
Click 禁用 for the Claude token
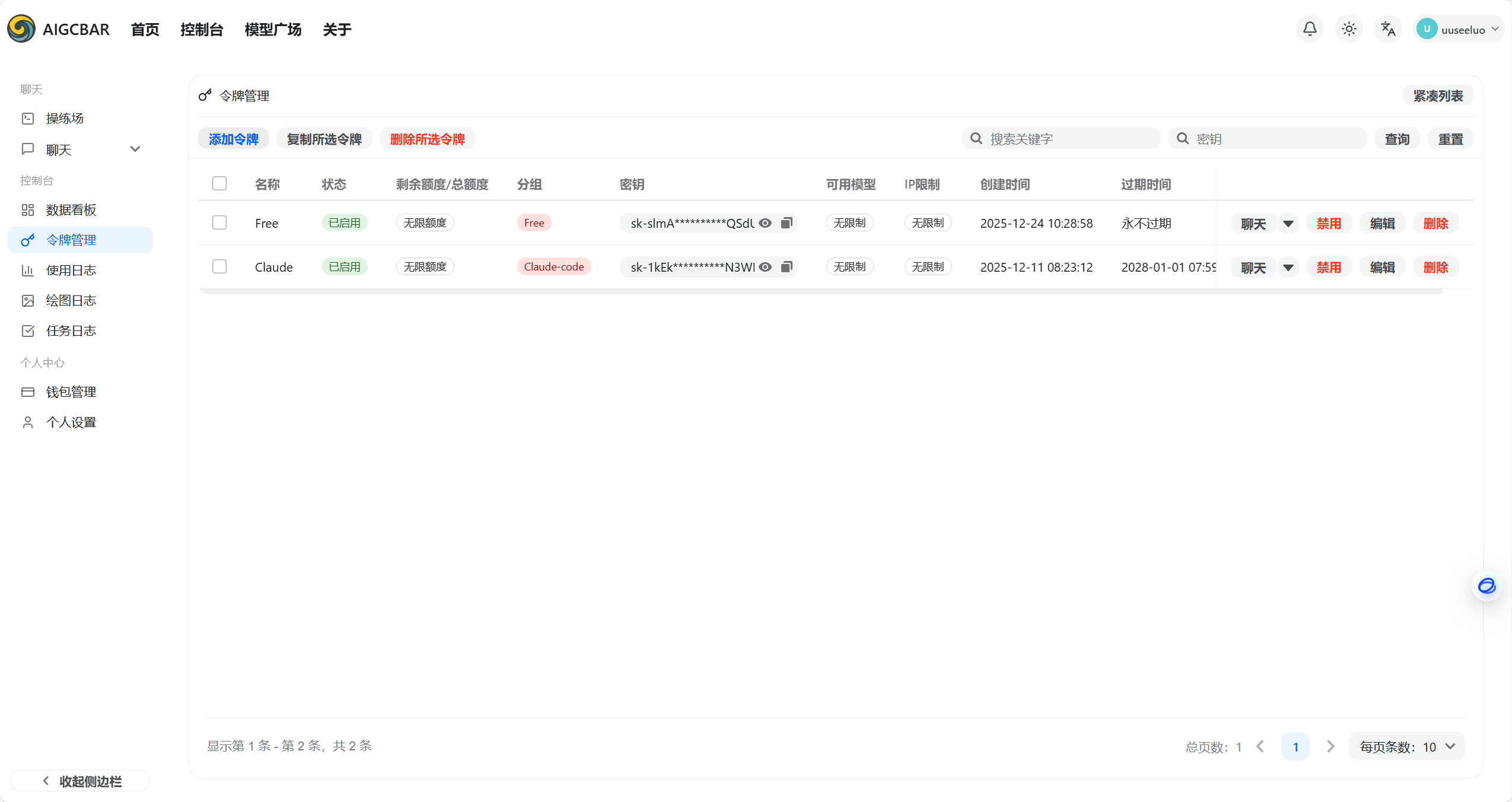1328,268
